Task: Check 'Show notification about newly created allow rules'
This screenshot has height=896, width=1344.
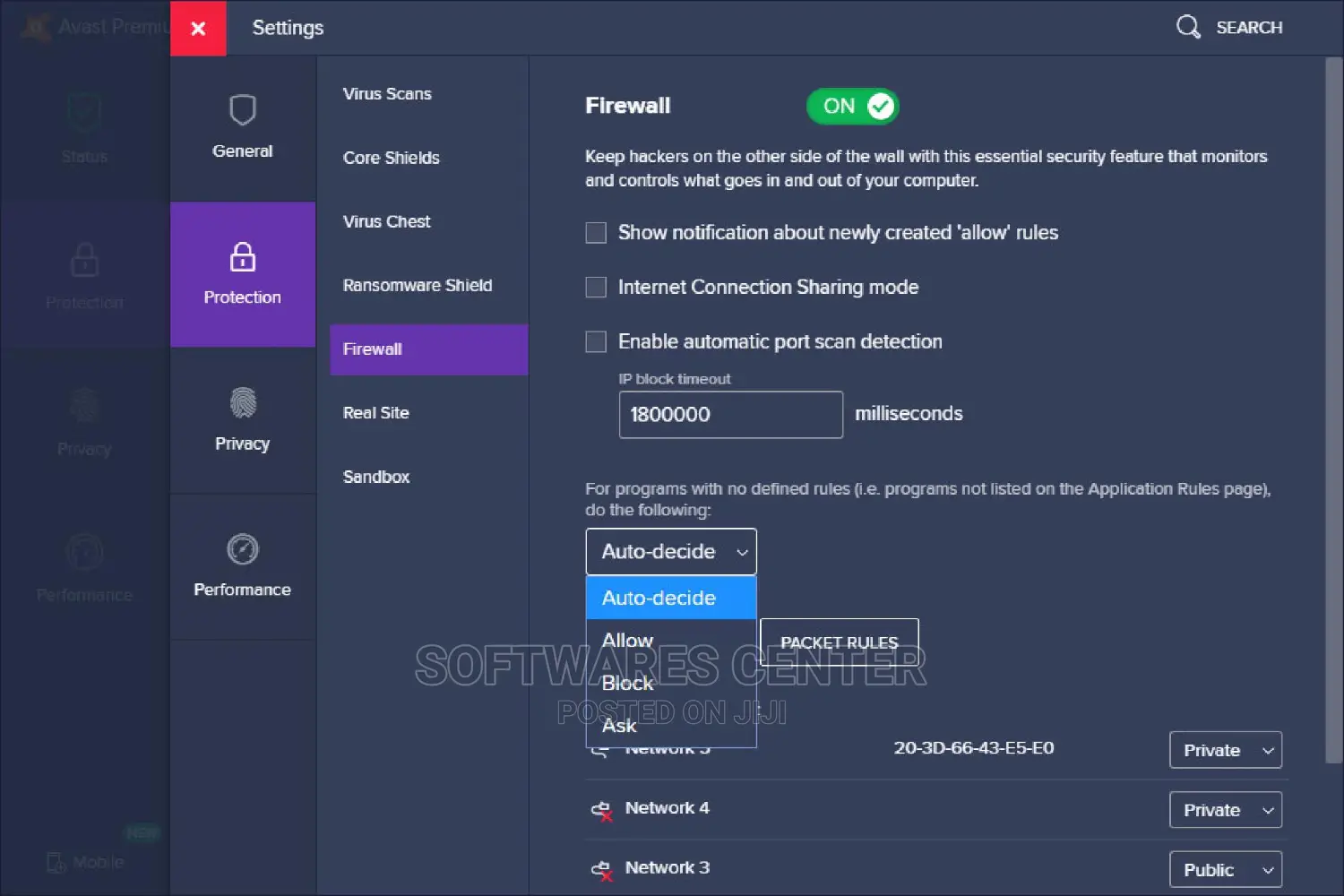Action: point(596,233)
